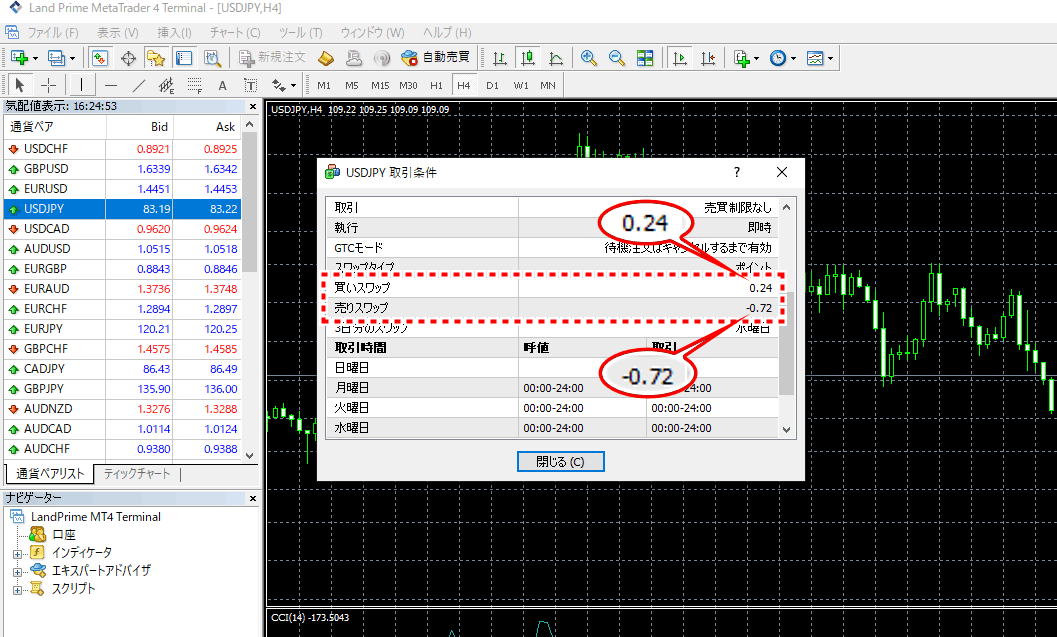Zoom out on the chart
The width and height of the screenshot is (1057, 637).
click(x=616, y=58)
